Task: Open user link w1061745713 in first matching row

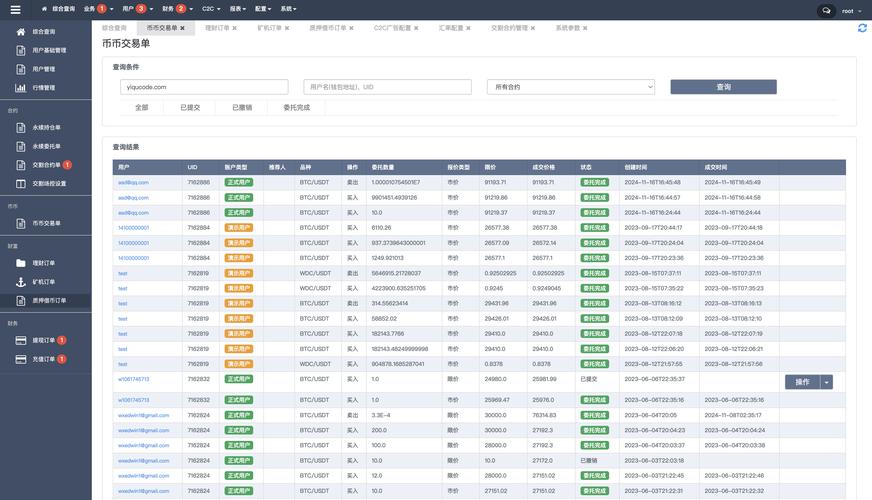Action: [133, 380]
